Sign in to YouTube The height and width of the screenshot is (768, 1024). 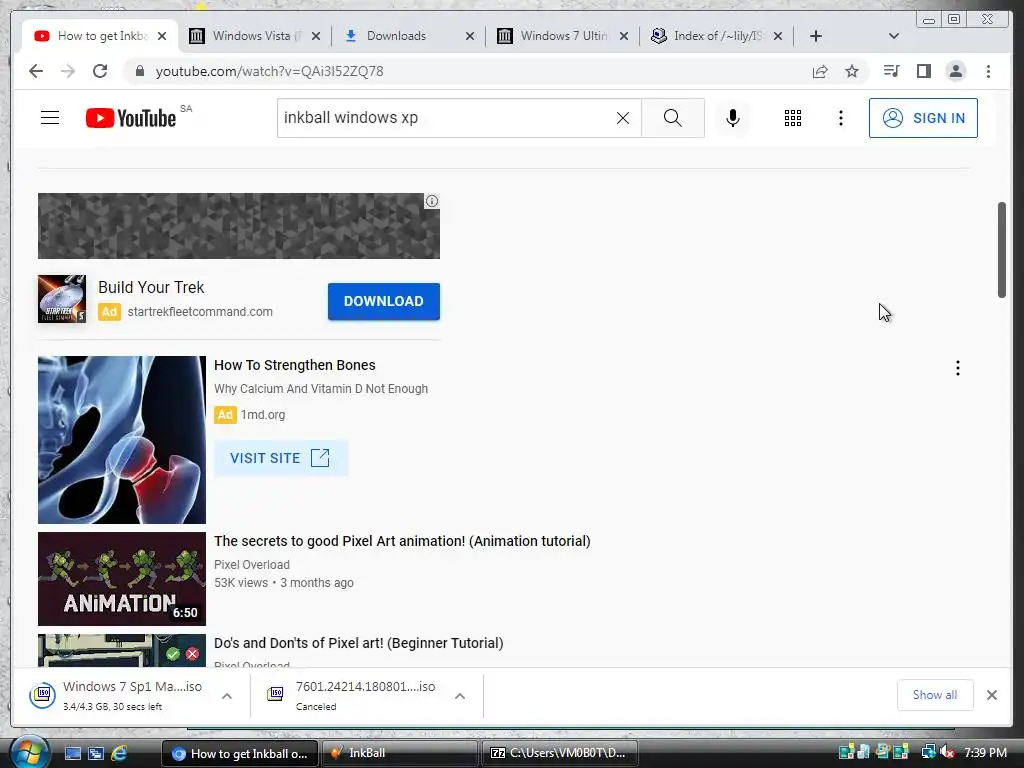click(923, 118)
